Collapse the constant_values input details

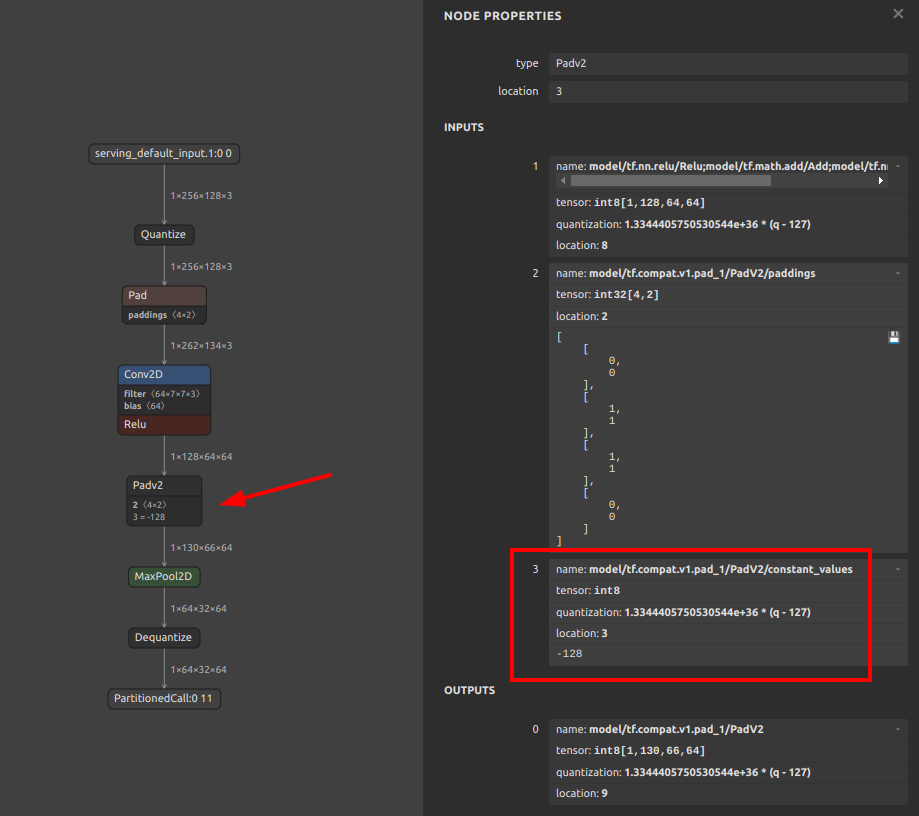click(x=898, y=569)
